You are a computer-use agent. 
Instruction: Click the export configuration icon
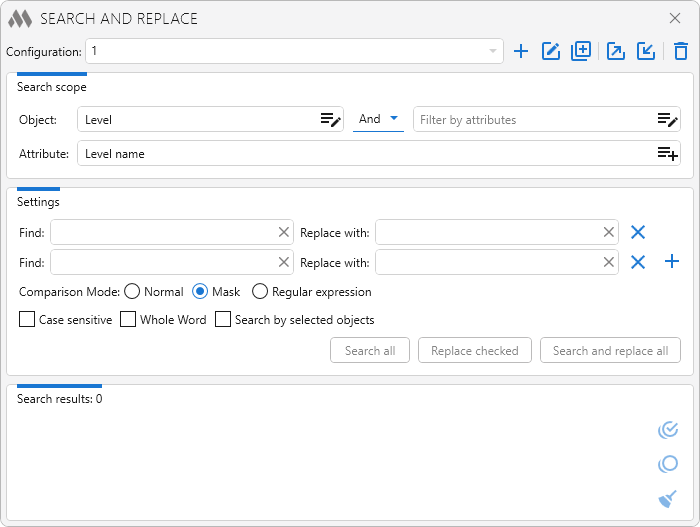[616, 51]
